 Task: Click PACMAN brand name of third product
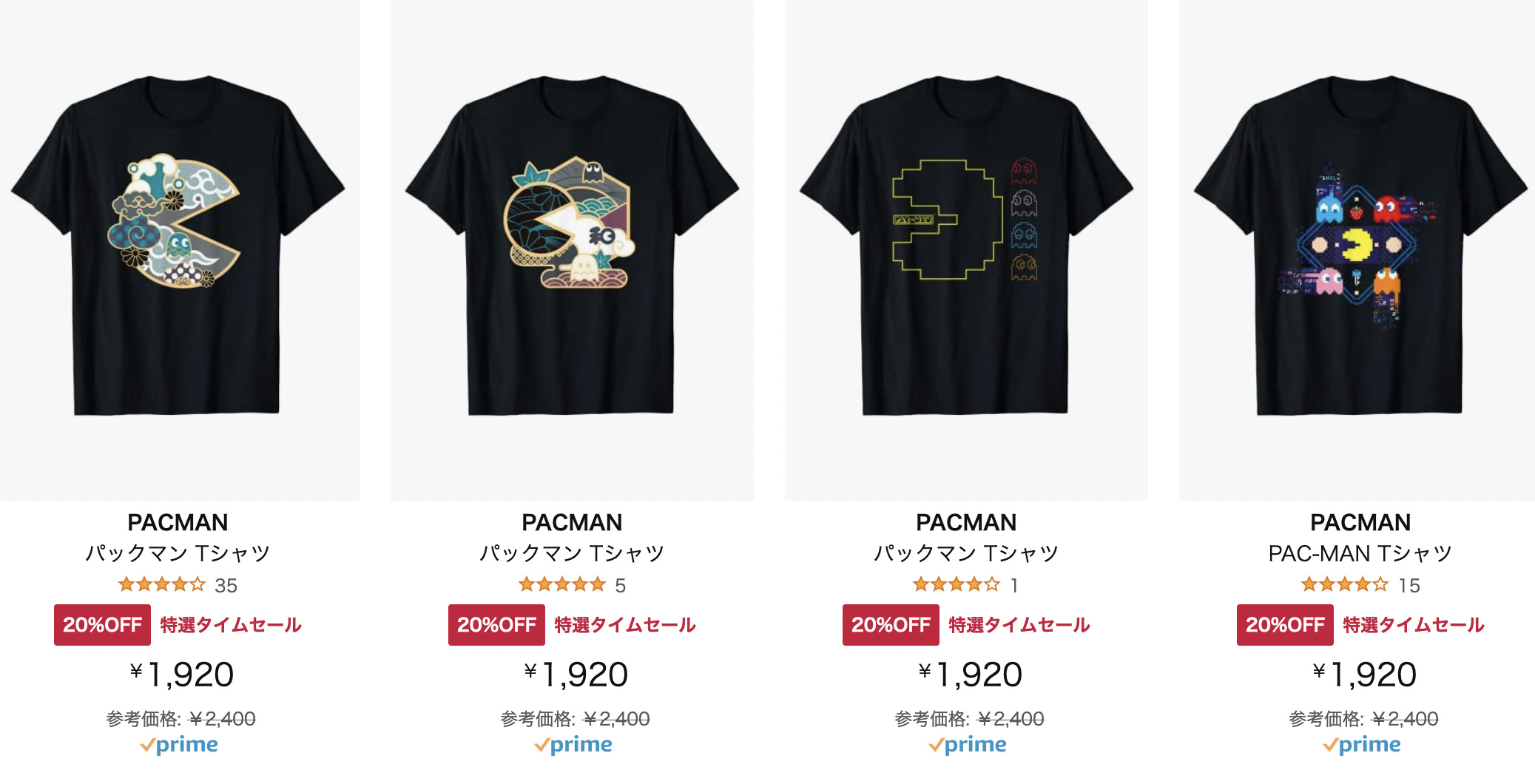point(966,522)
